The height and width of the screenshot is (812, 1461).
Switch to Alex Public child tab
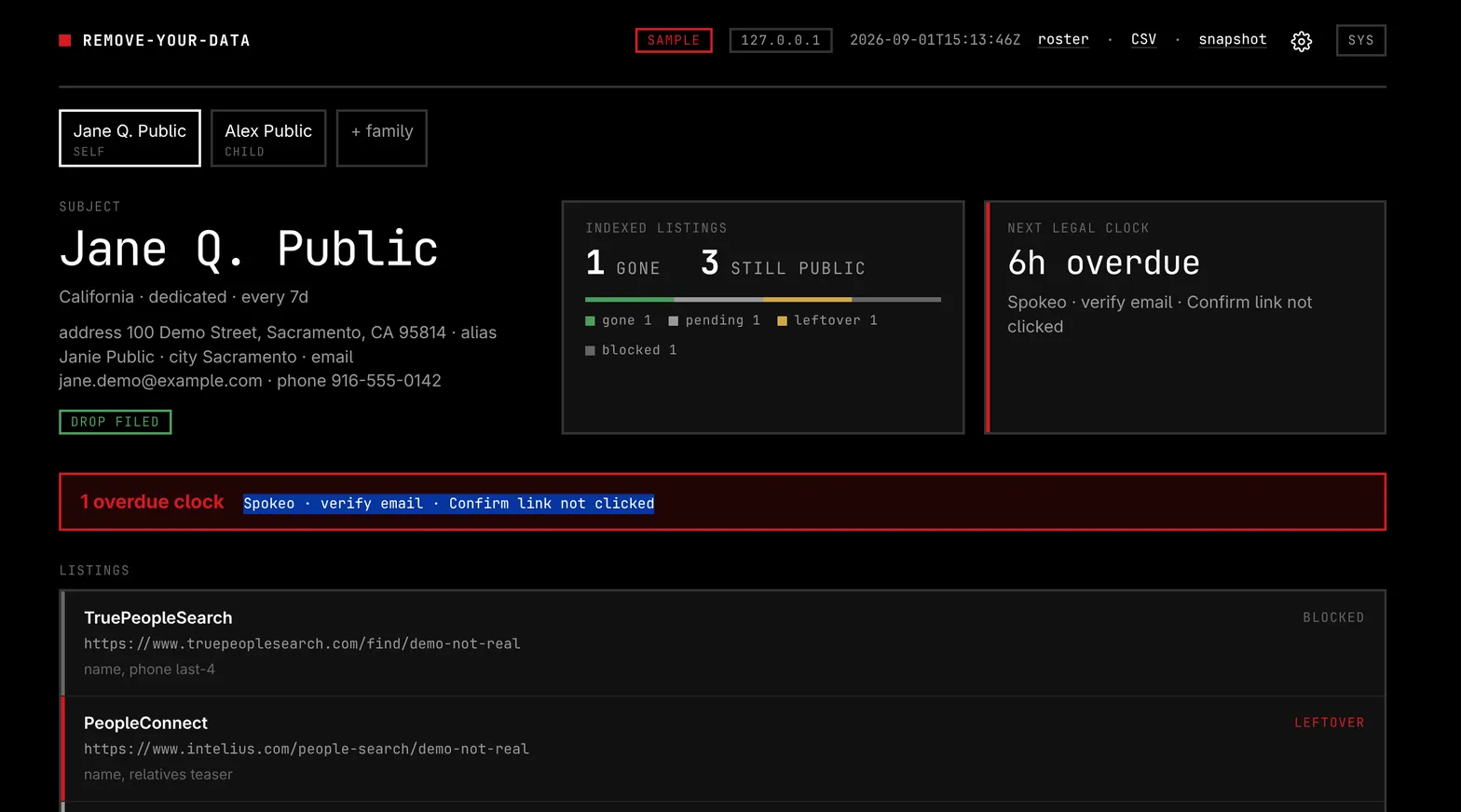[x=268, y=139]
